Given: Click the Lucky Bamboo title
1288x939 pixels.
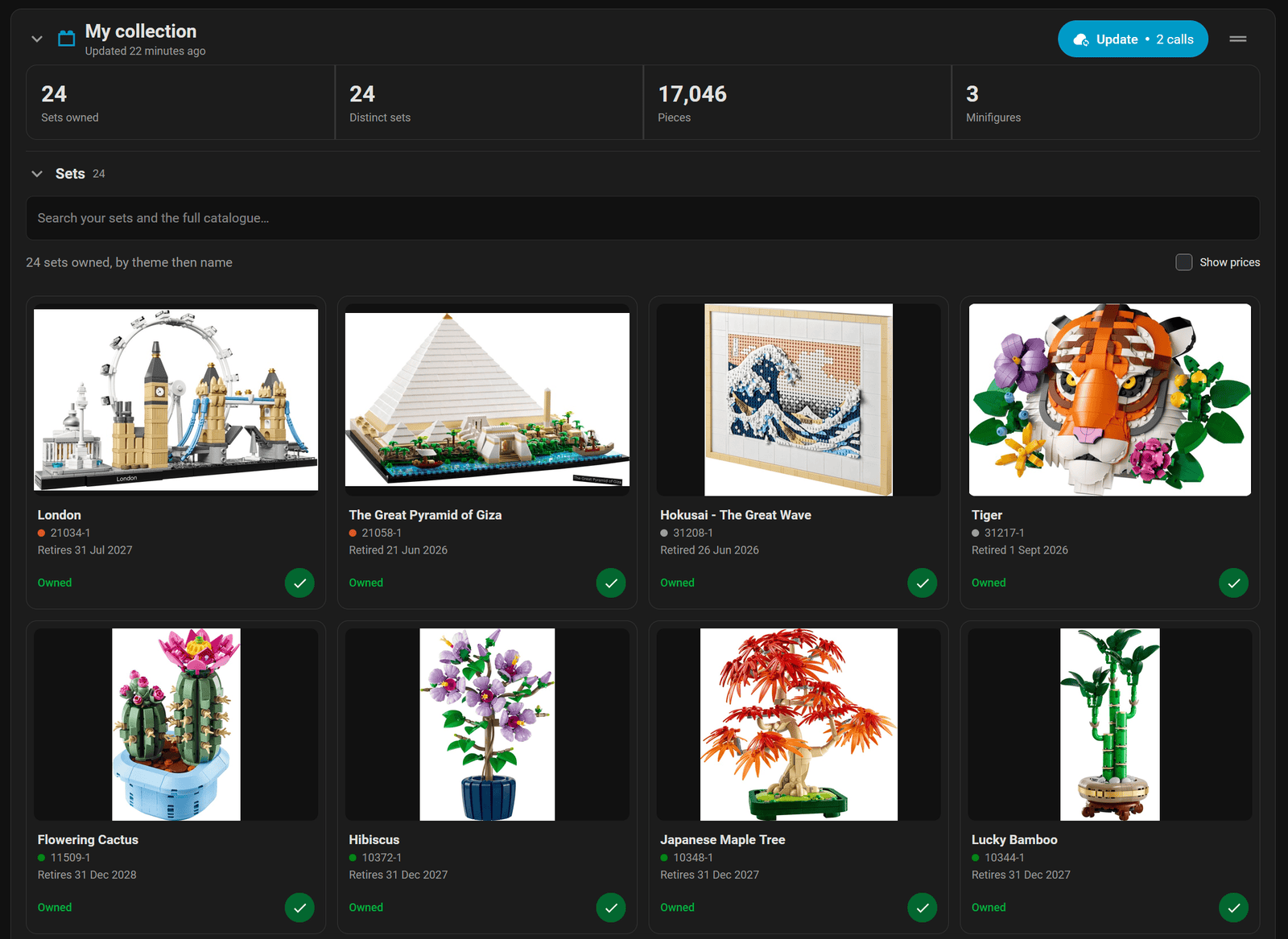Looking at the screenshot, I should click(x=1014, y=840).
